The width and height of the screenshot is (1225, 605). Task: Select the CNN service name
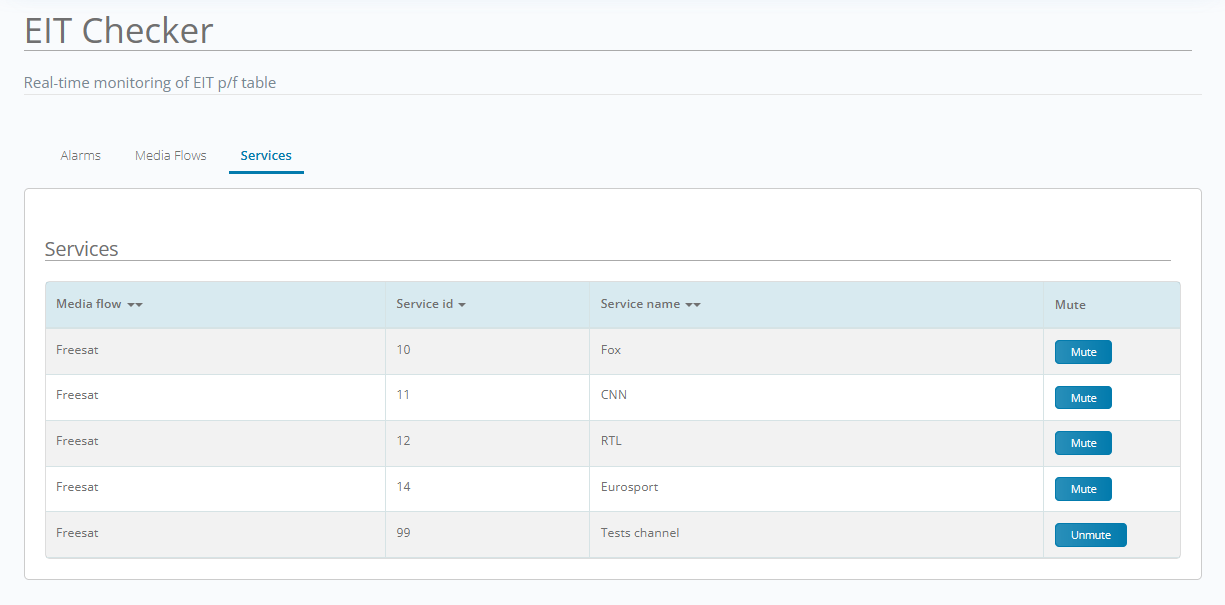pyautogui.click(x=614, y=395)
